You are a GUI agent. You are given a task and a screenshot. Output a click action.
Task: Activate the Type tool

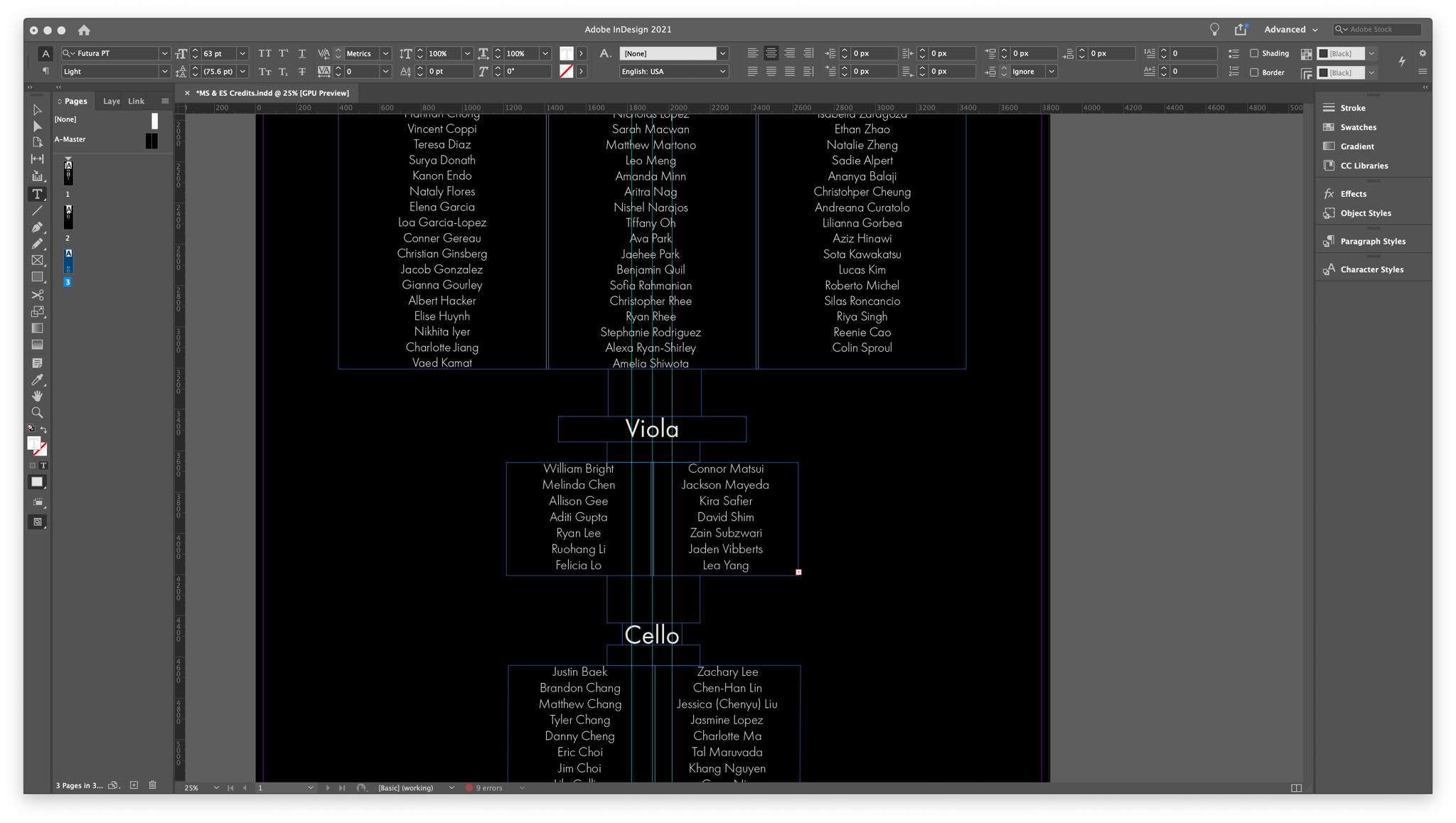pyautogui.click(x=37, y=194)
